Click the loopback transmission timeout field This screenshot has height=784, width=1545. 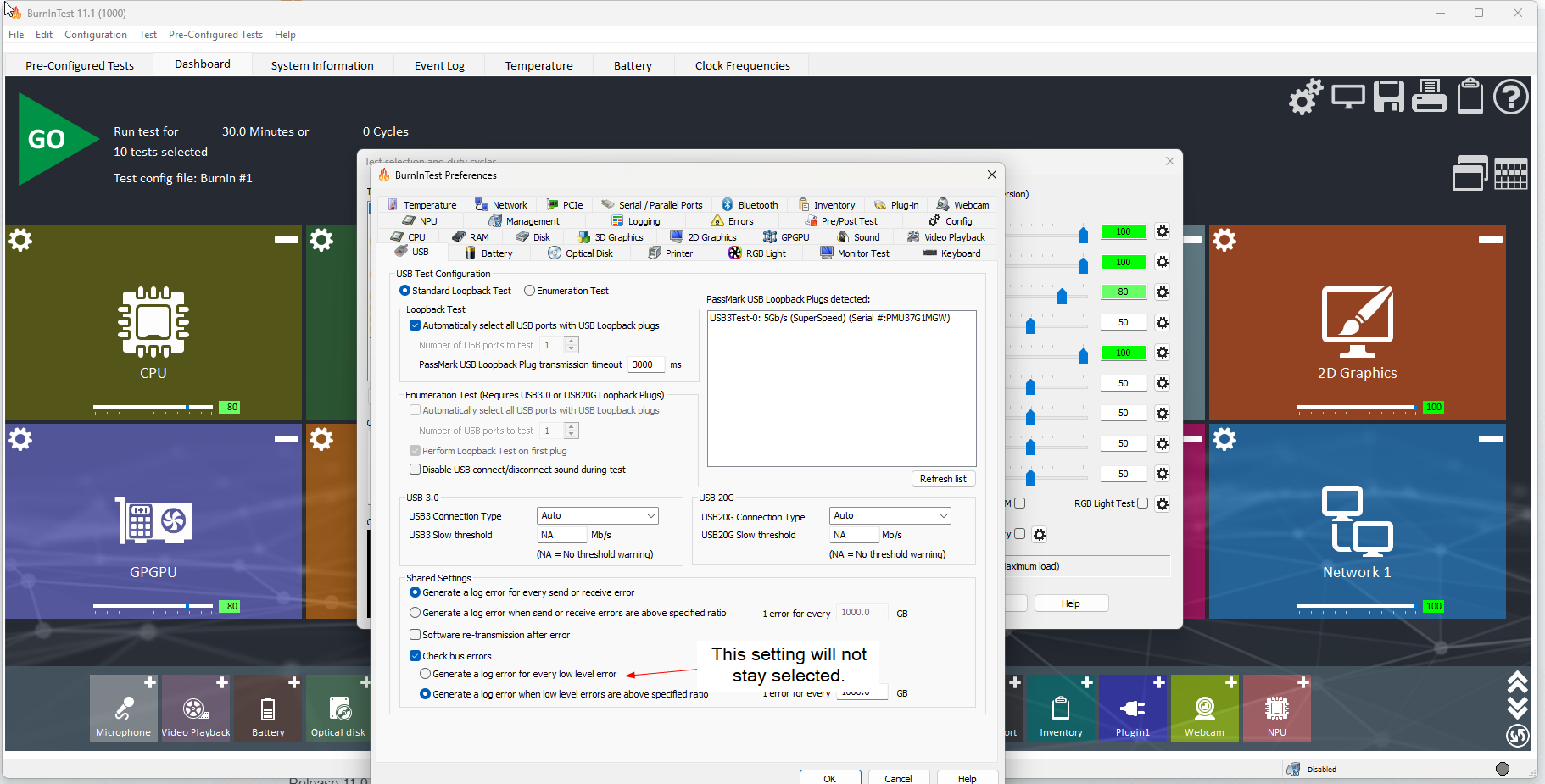(646, 364)
